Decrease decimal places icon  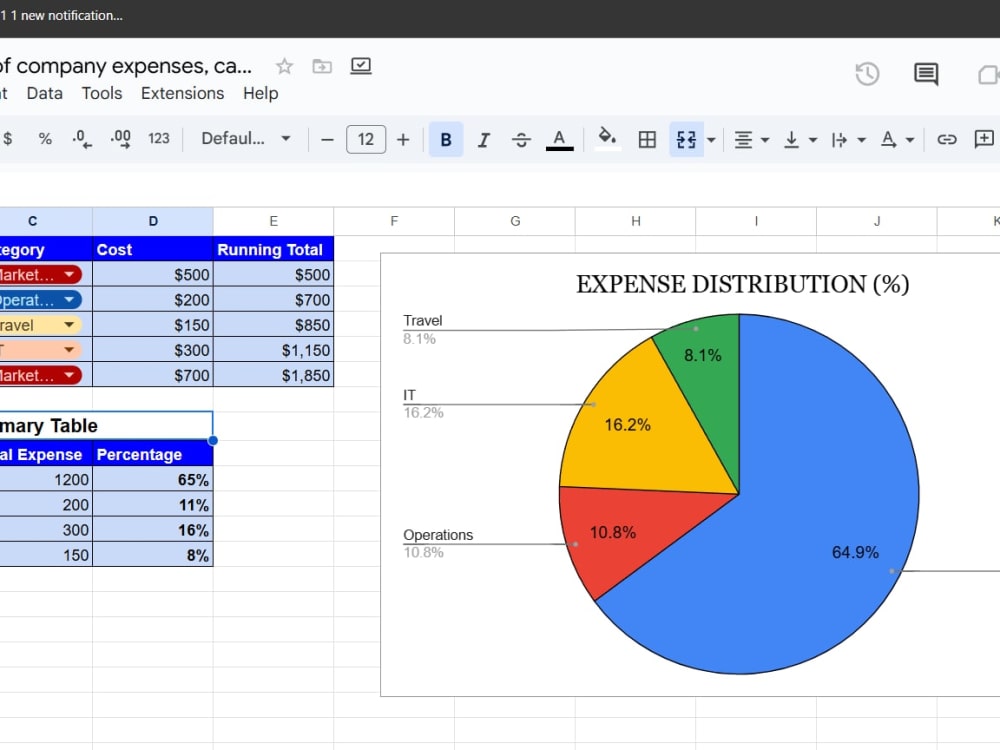tap(82, 138)
